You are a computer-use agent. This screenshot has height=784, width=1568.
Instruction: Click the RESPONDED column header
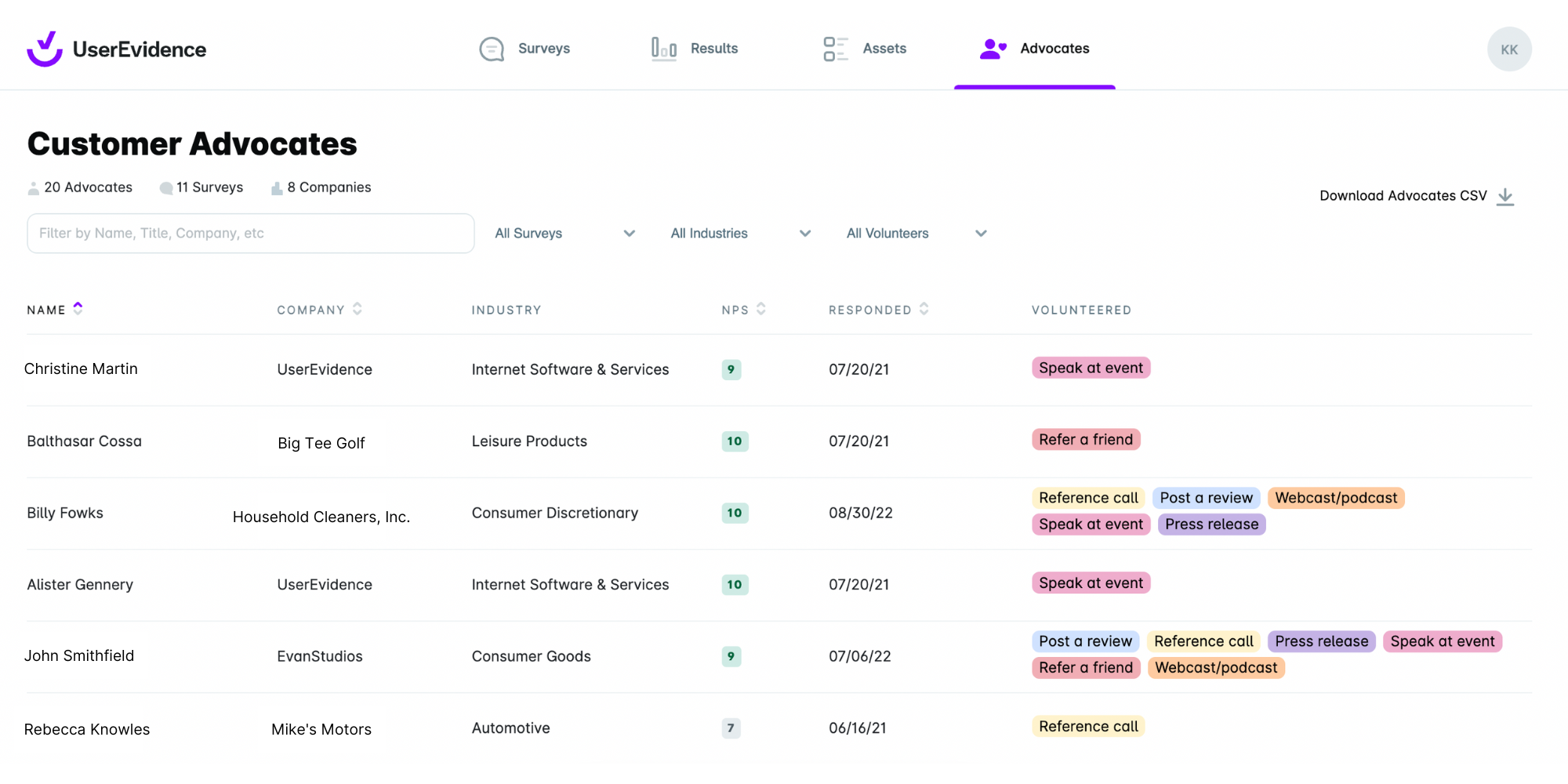[x=870, y=310]
